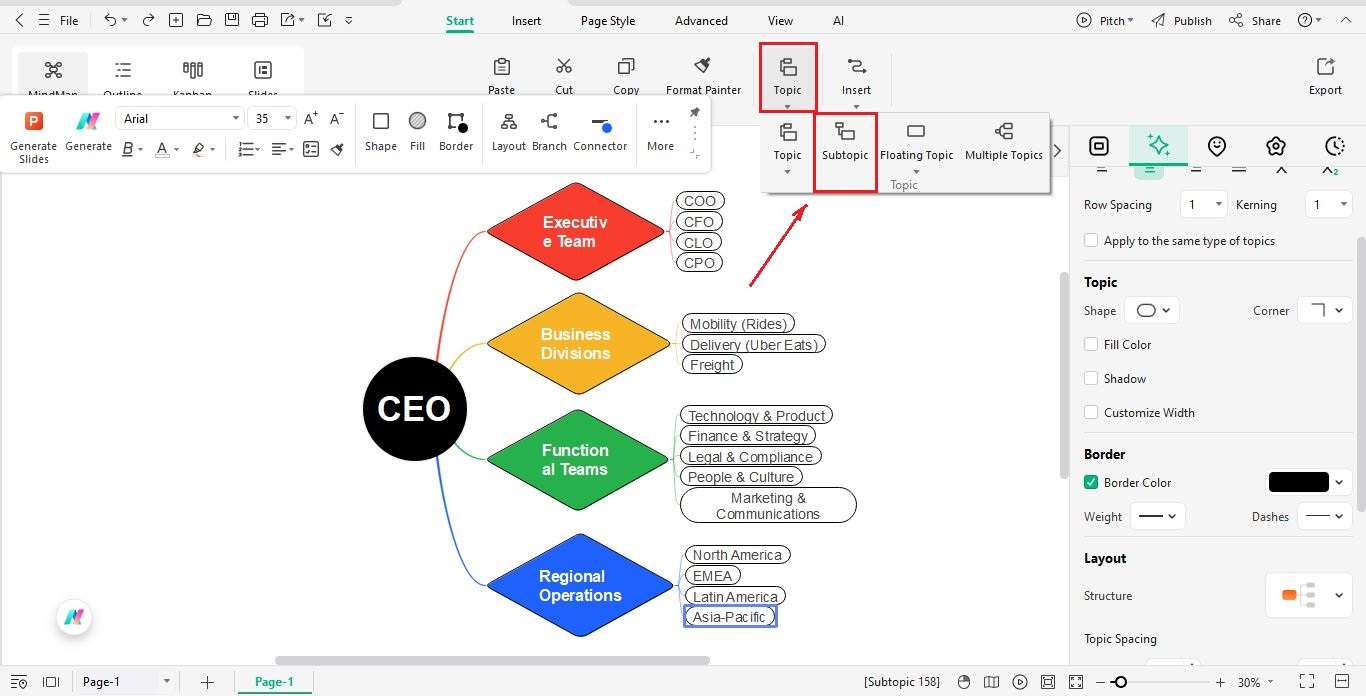The width and height of the screenshot is (1366, 696).
Task: Open the Kerning dropdown
Action: [x=1329, y=204]
